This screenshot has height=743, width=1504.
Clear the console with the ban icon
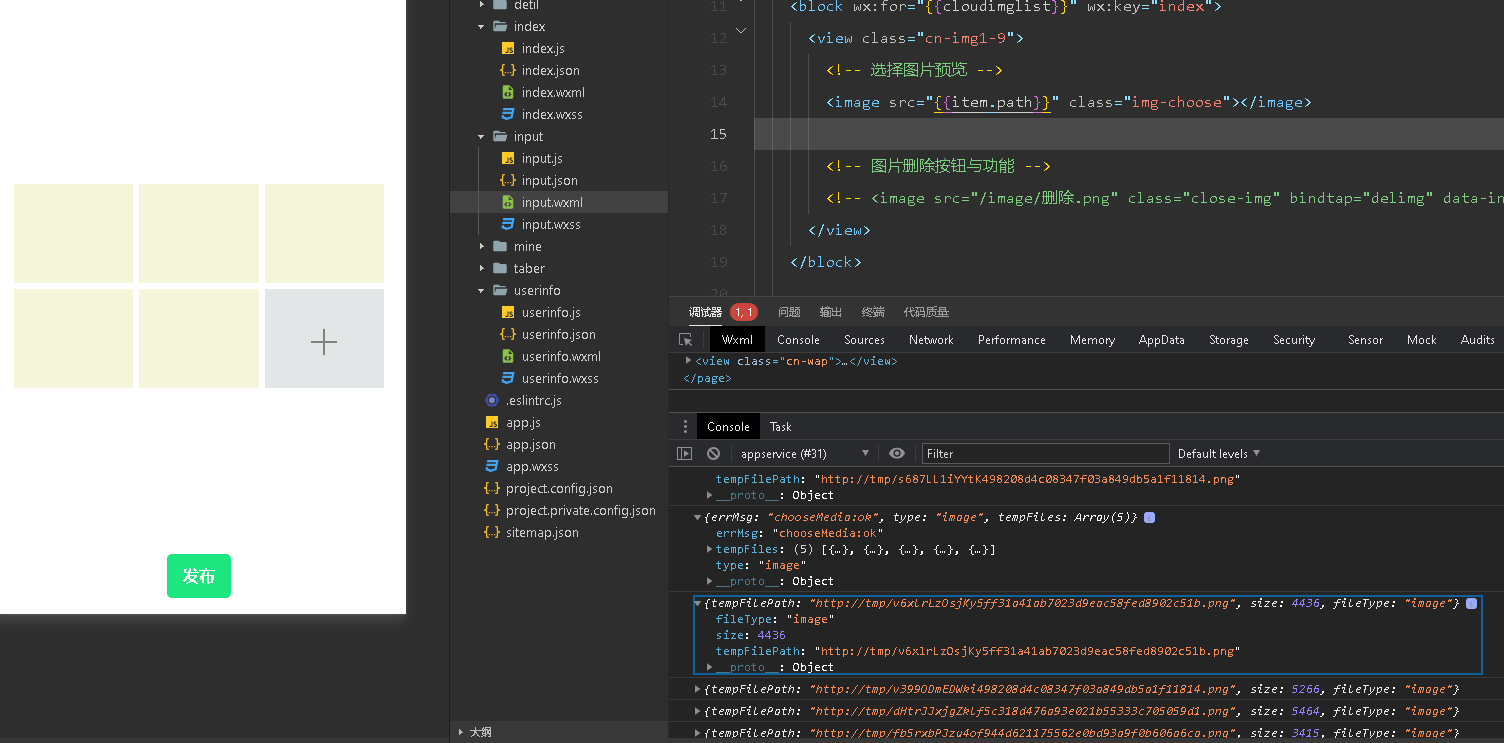[x=713, y=454]
